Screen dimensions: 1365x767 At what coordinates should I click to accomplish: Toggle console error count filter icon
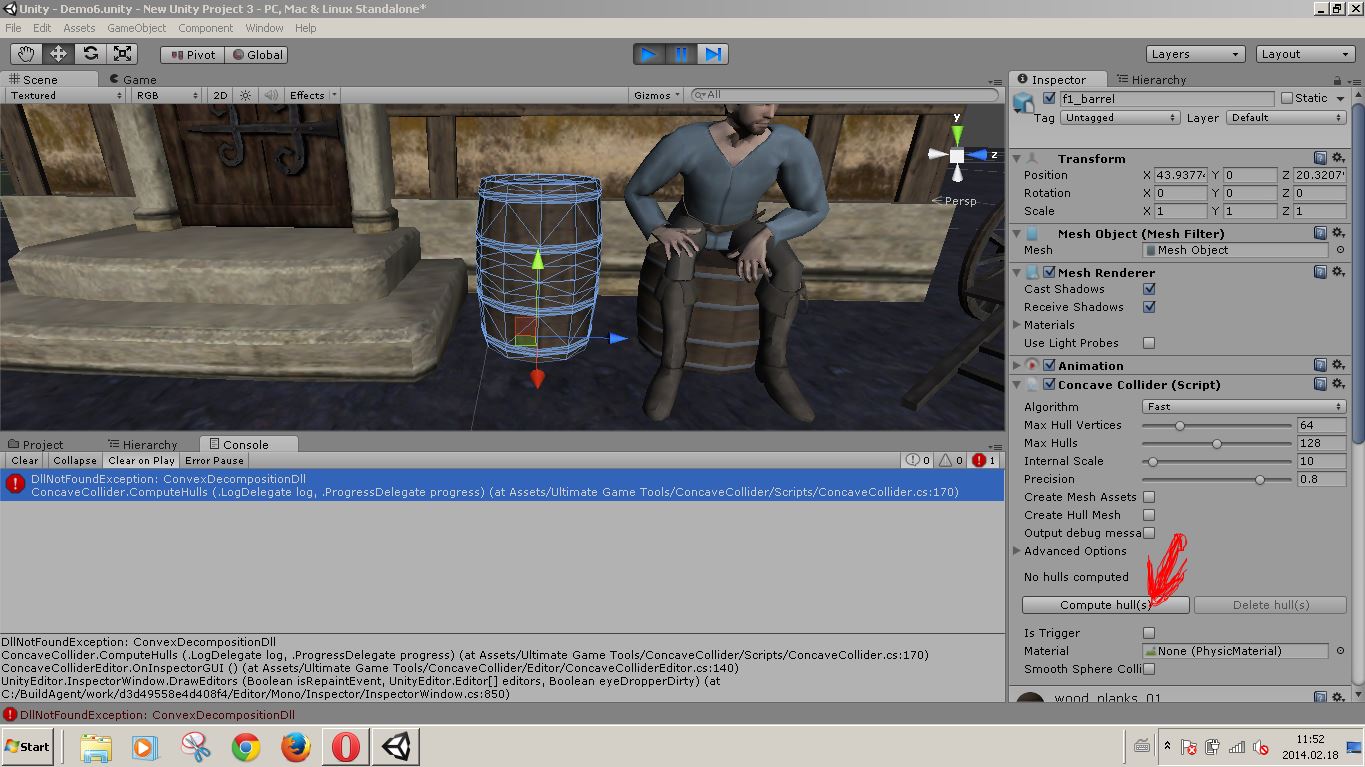click(x=984, y=461)
